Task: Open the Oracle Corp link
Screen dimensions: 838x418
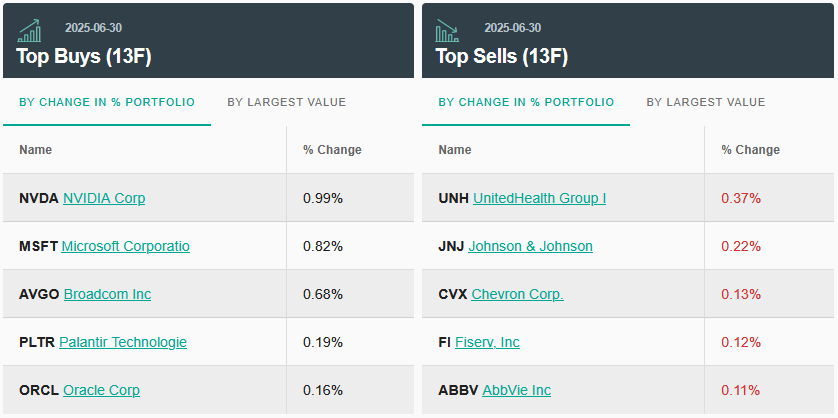Action: click(101, 390)
